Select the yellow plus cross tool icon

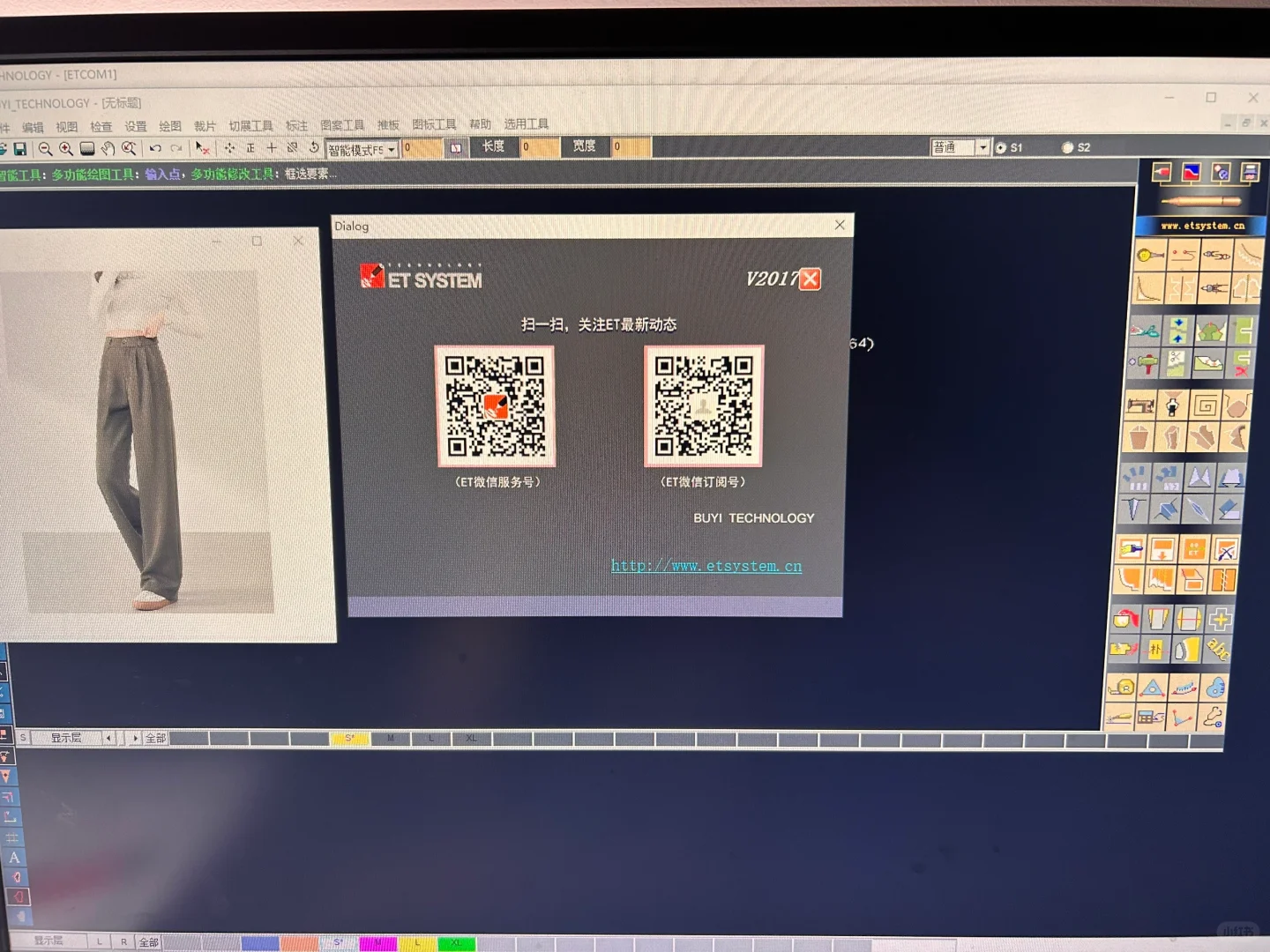[1220, 619]
